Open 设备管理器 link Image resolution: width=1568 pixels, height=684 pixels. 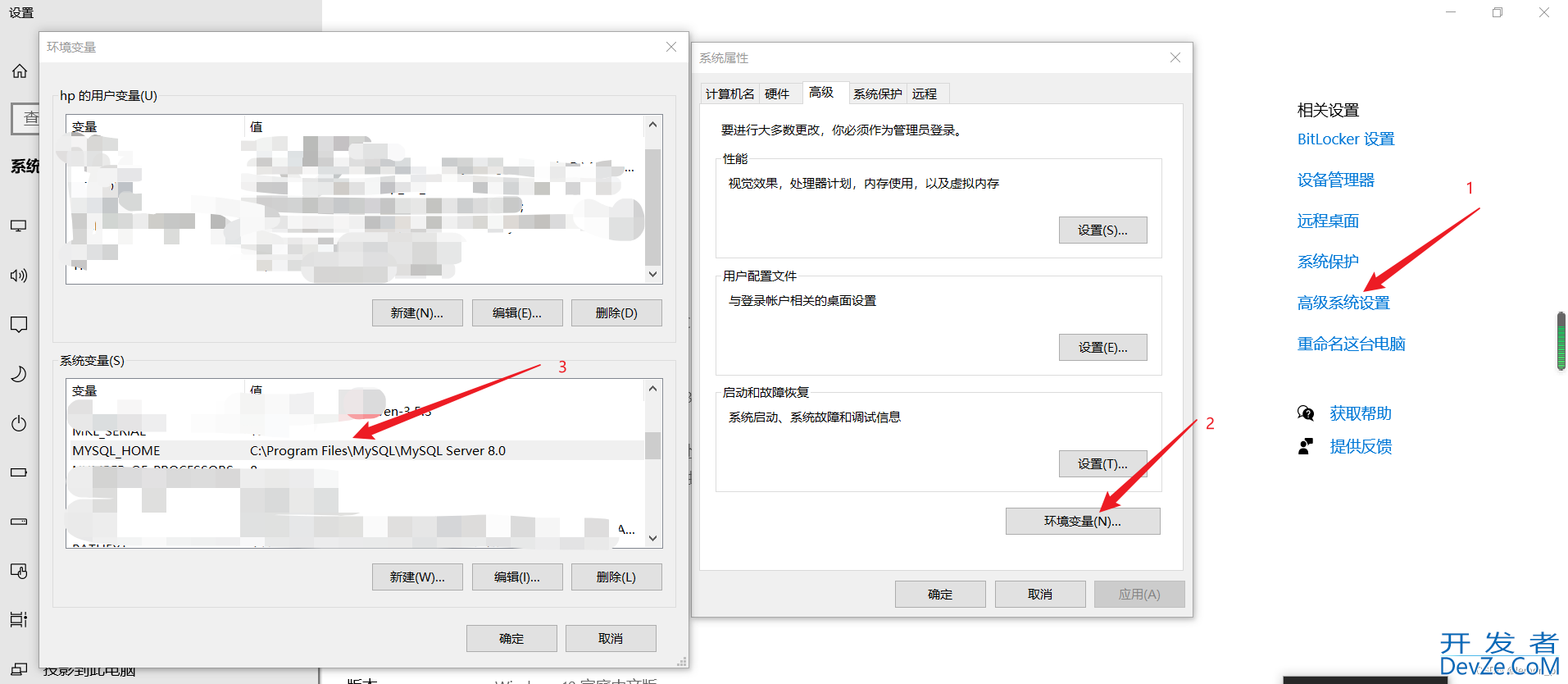click(1335, 180)
